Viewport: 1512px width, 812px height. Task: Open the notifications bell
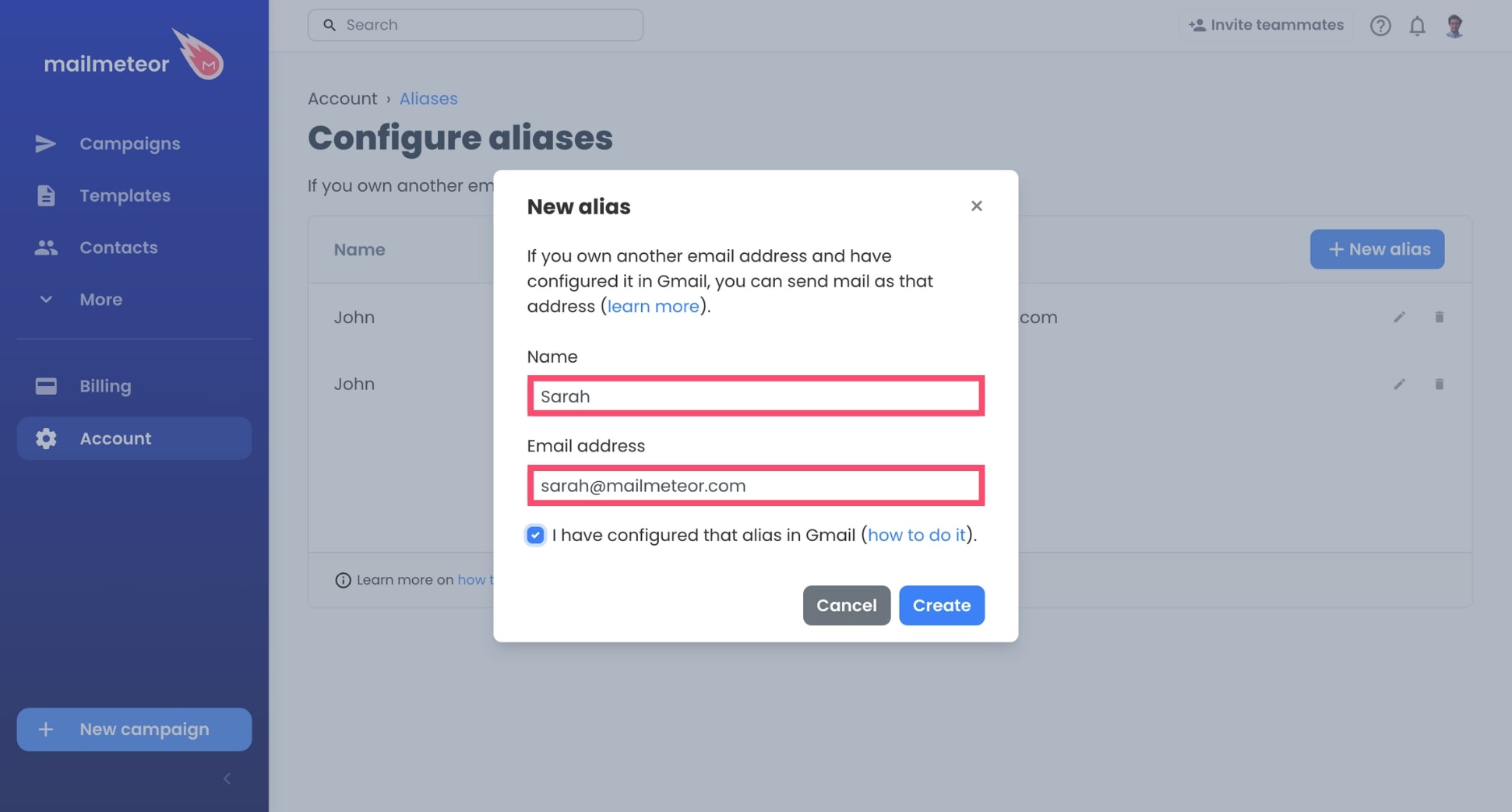click(x=1417, y=26)
